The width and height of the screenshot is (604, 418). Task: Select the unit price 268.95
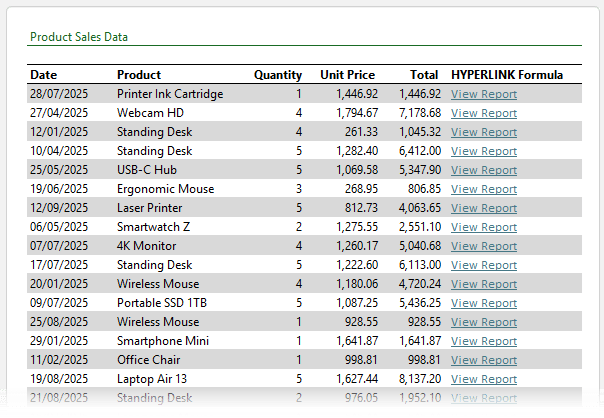[x=361, y=189]
